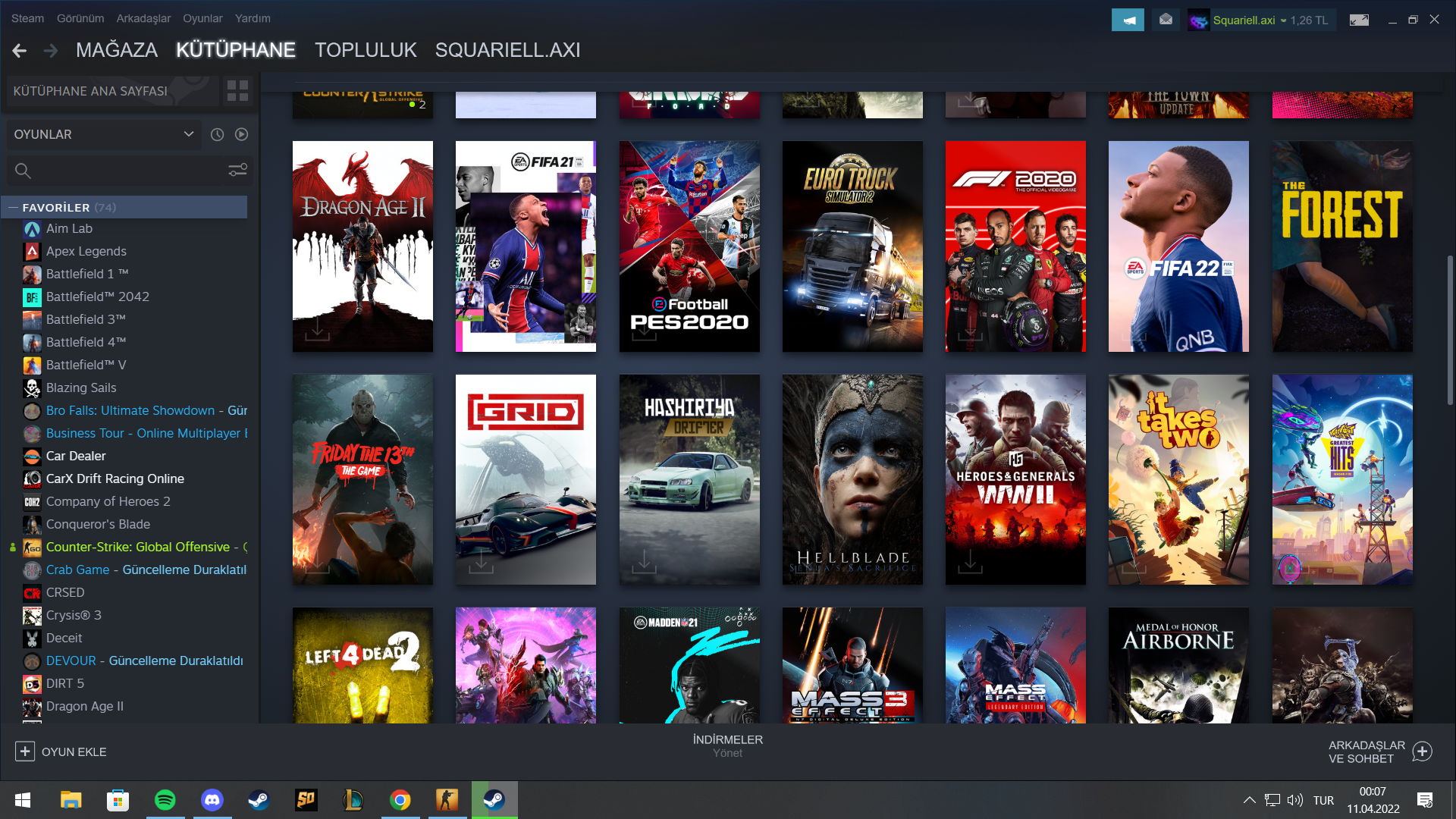This screenshot has width=1456, height=819.
Task: Open the Arkadaşlar menu
Action: (143, 18)
